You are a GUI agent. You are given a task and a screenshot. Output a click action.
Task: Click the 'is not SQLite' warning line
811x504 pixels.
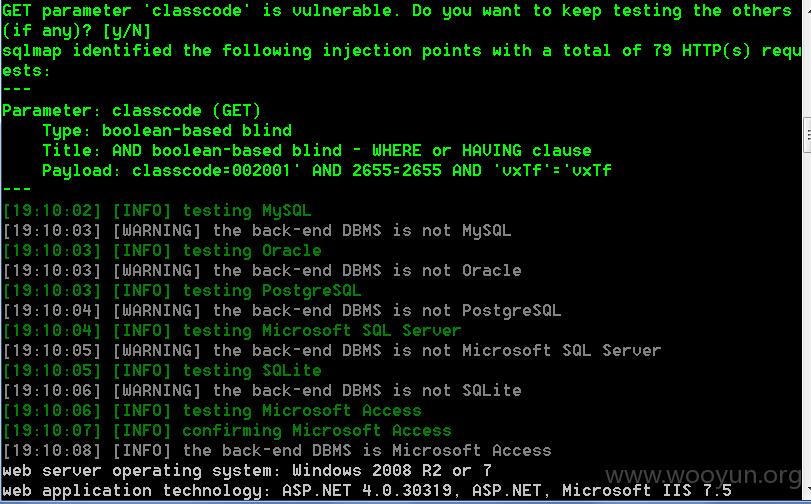[262, 390]
